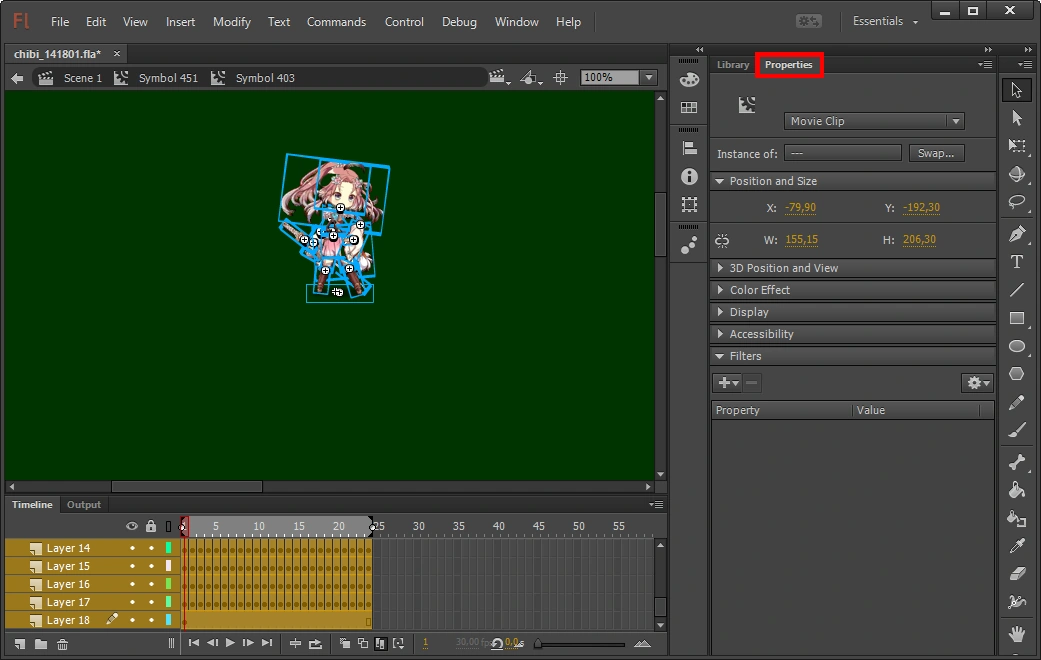Open the Modify menu

(x=232, y=21)
